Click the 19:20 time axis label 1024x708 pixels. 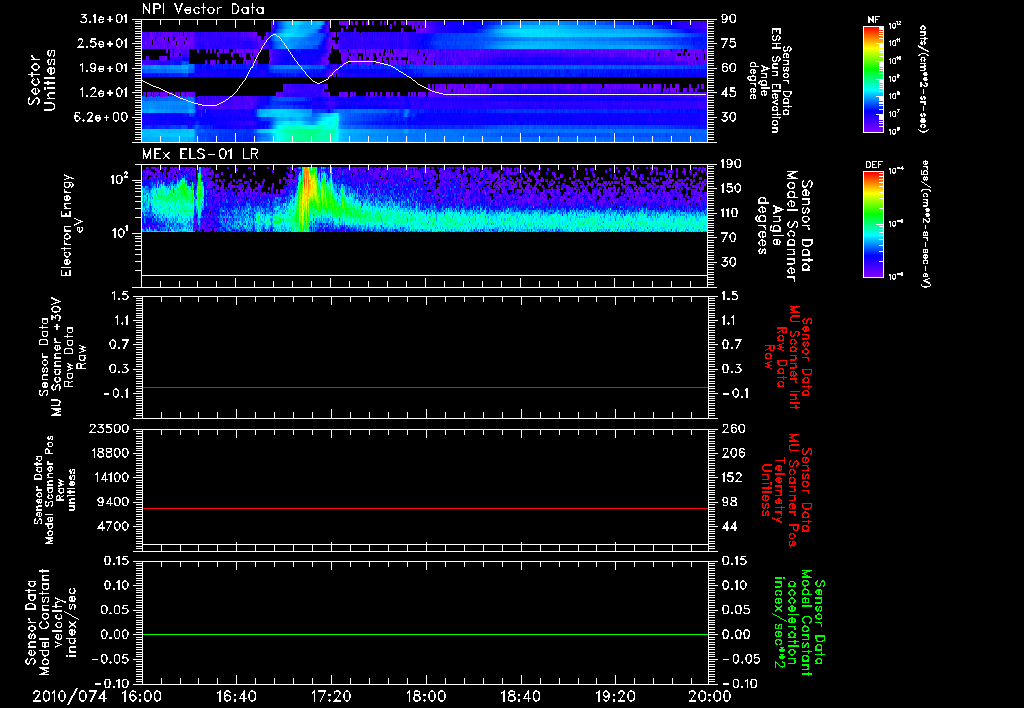pos(615,696)
